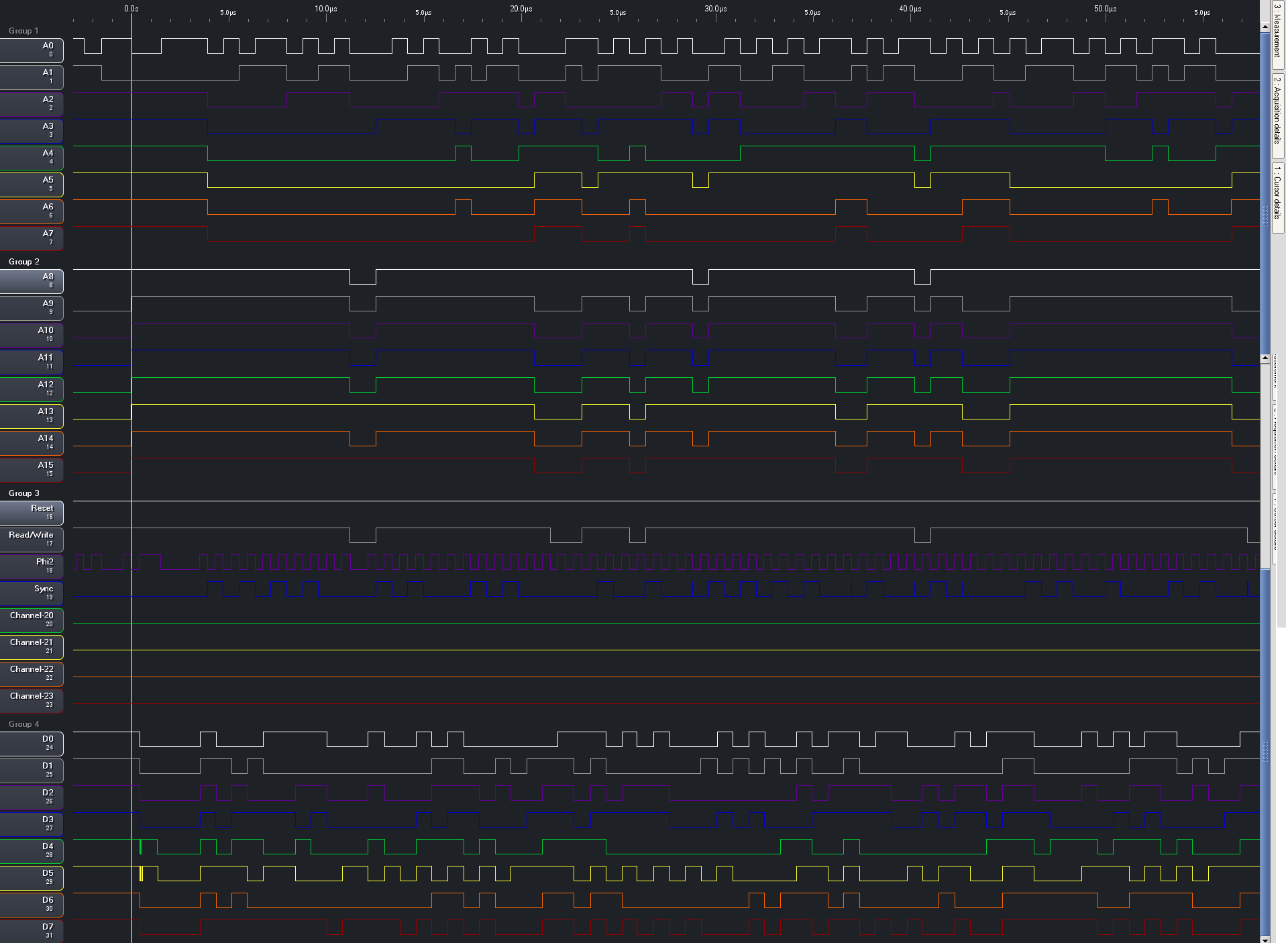Click the A8 channel label
Image resolution: width=1288 pixels, height=943 pixels.
tap(32, 281)
